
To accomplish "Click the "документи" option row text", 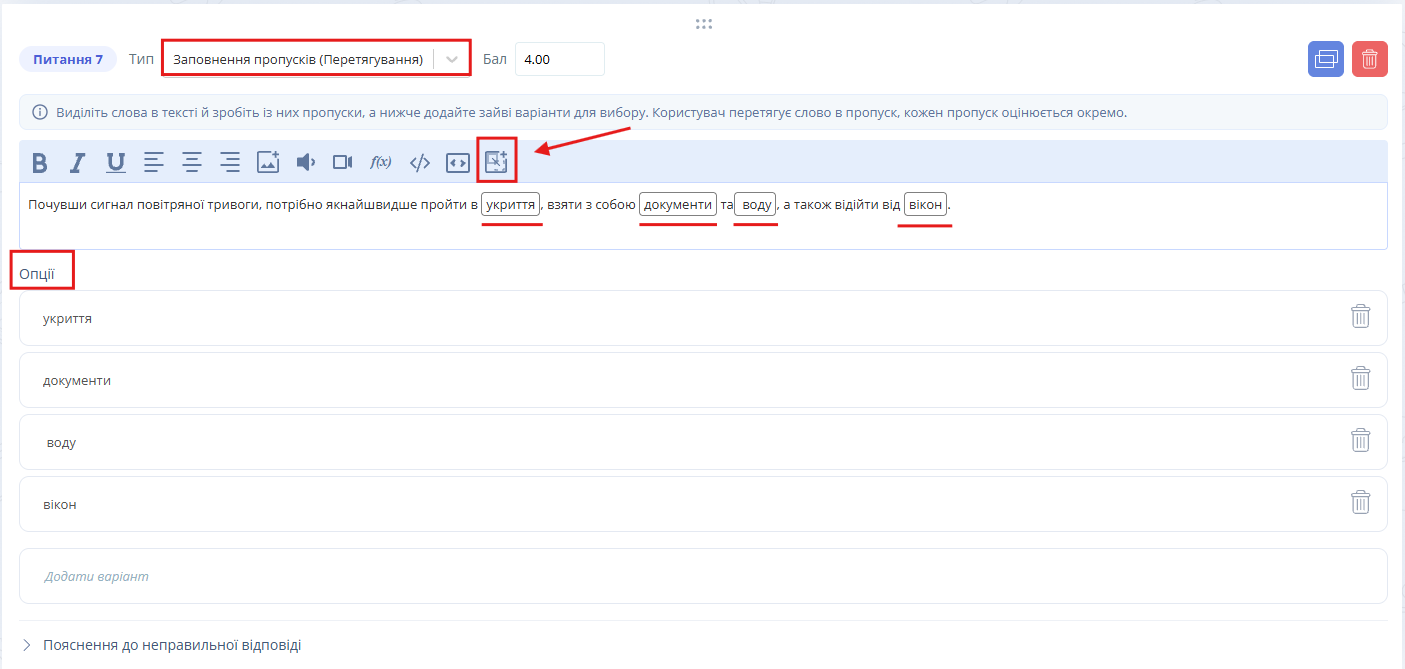I will [x=77, y=380].
